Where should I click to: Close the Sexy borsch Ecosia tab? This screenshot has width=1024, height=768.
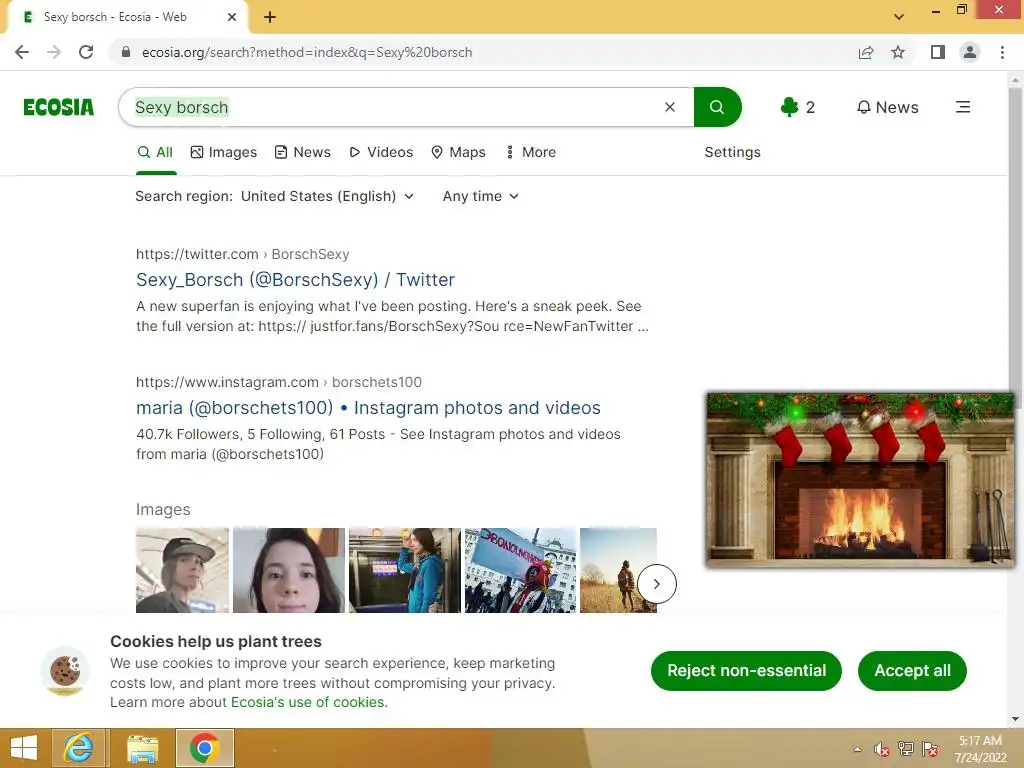click(x=232, y=17)
